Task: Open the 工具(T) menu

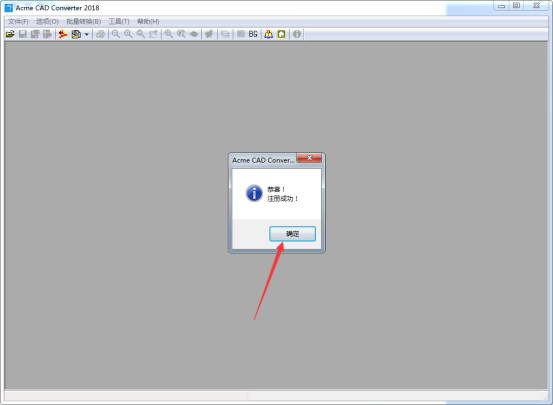Action: point(119,22)
